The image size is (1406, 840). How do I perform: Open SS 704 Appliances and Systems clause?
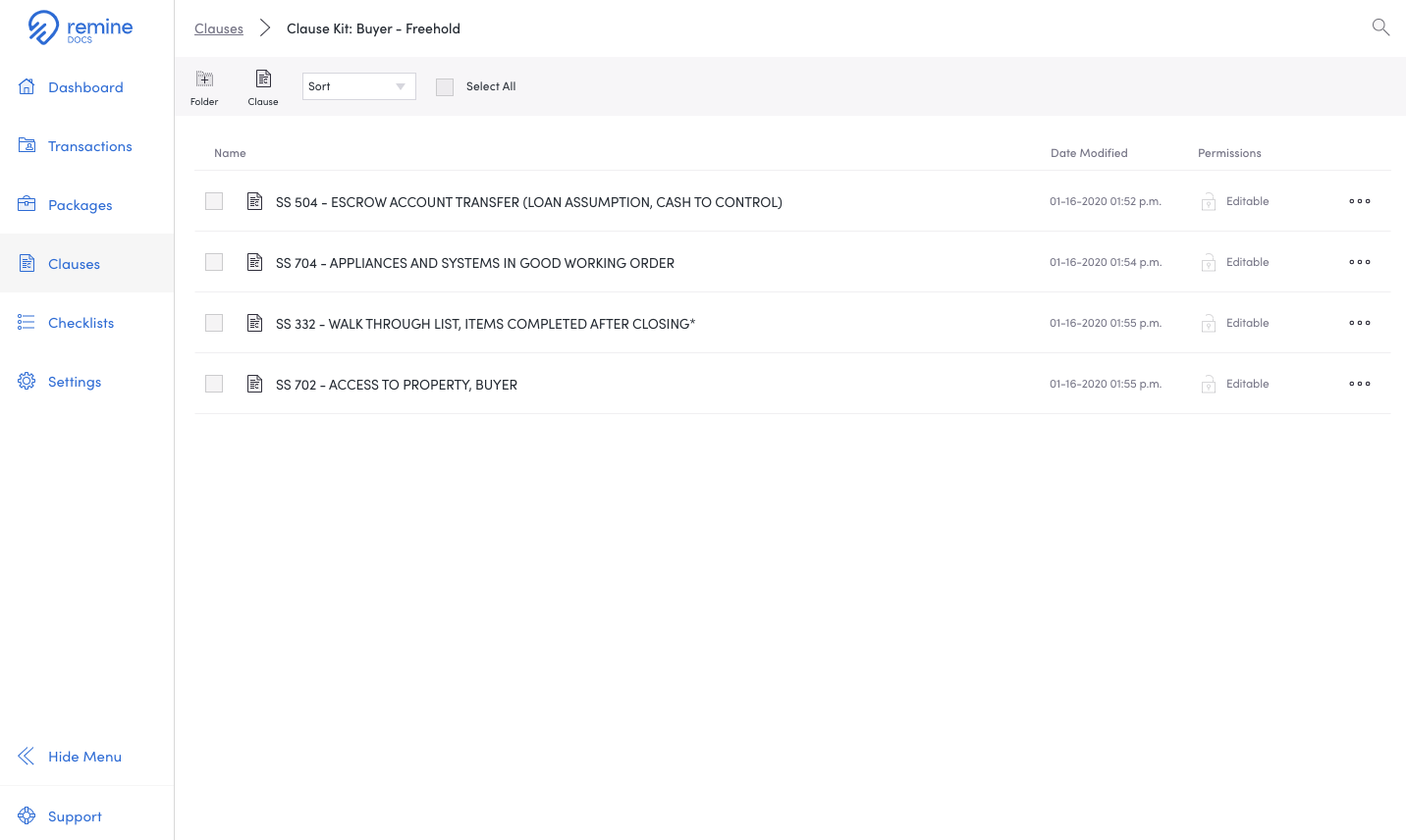pyautogui.click(x=475, y=263)
